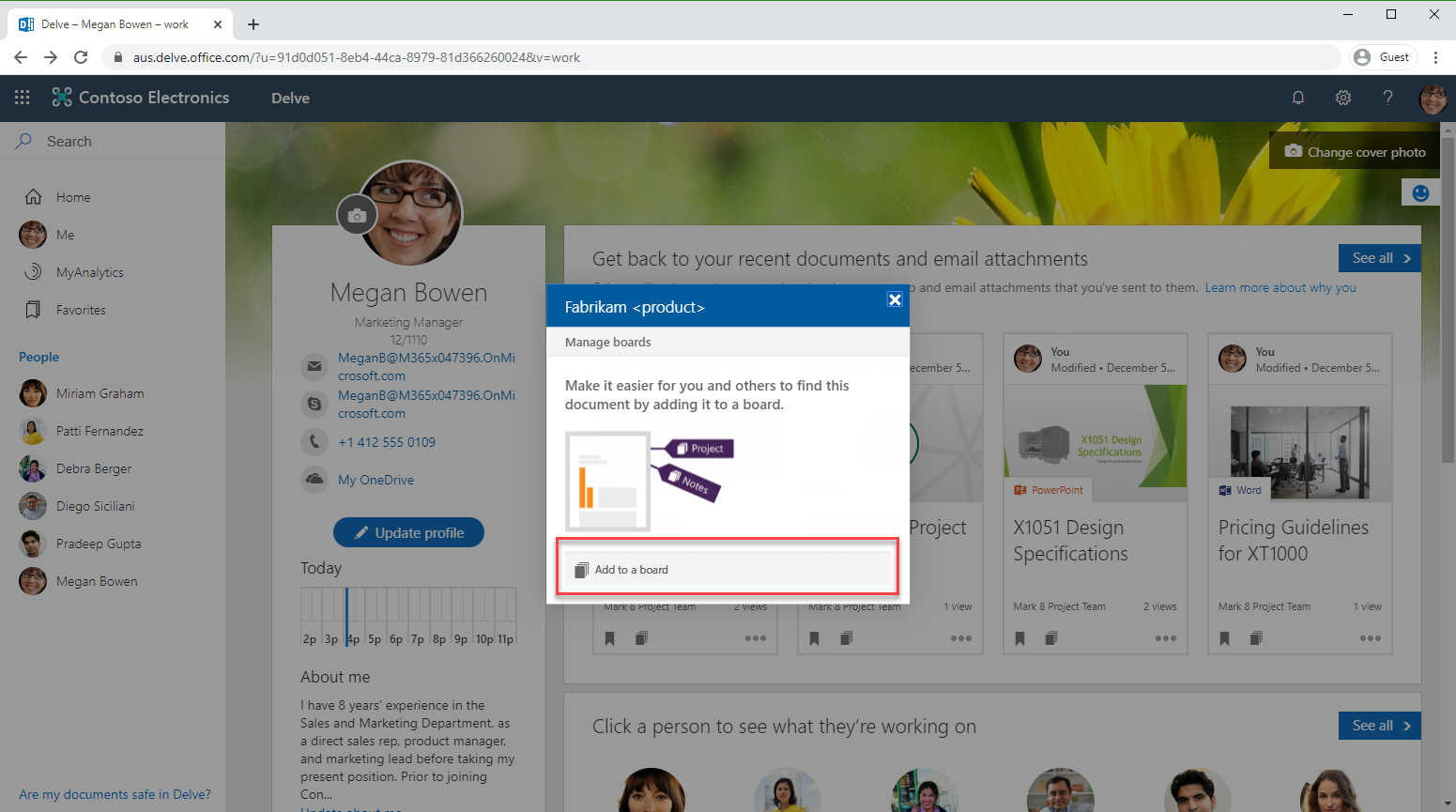Screen dimensions: 1456x812
Task: Click the Update profile button
Action: click(408, 532)
